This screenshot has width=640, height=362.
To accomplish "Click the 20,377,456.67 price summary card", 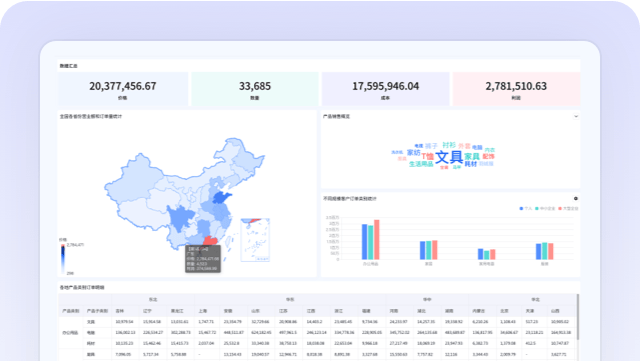I will click(123, 89).
